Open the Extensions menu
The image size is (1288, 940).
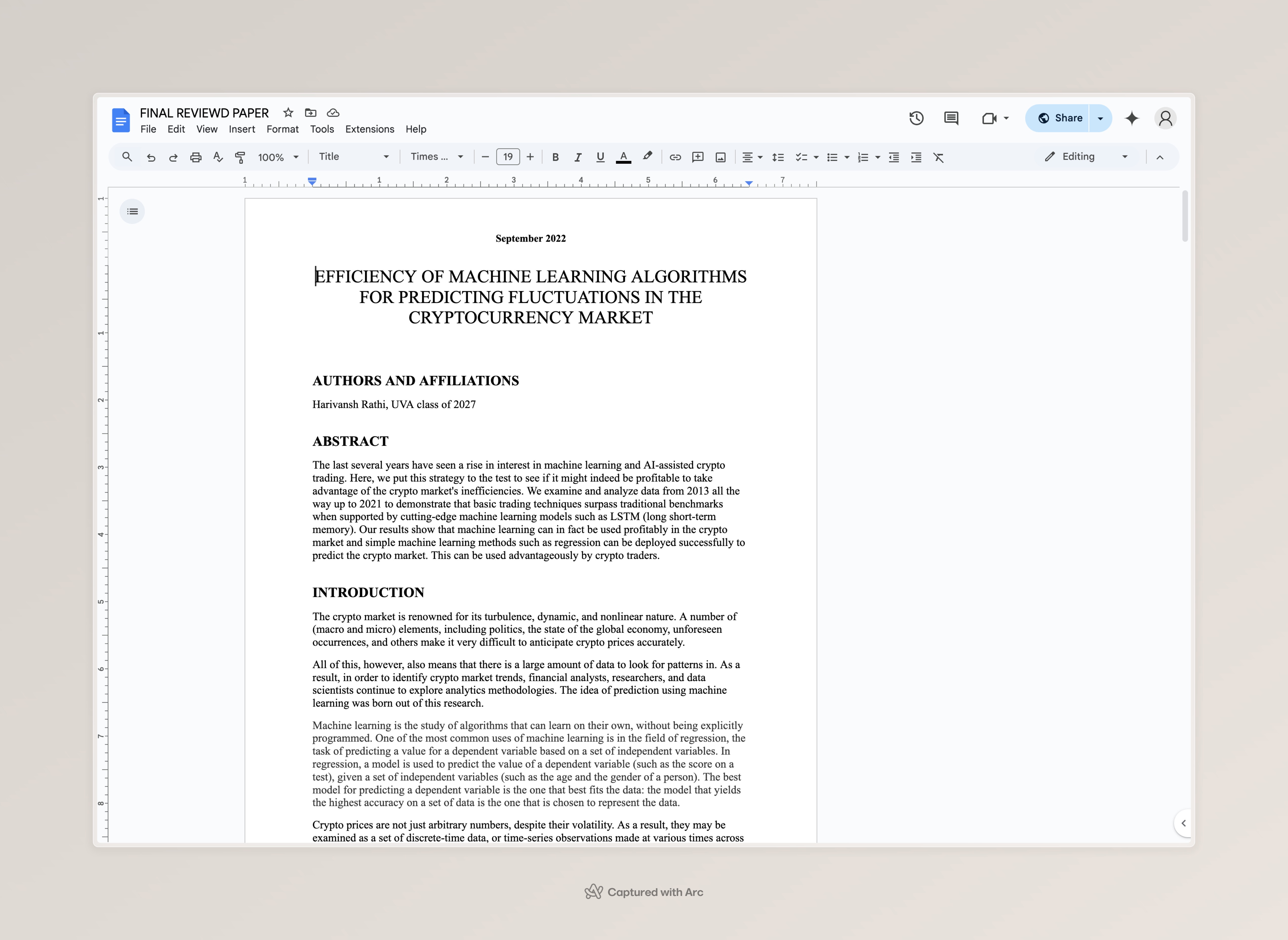point(369,129)
